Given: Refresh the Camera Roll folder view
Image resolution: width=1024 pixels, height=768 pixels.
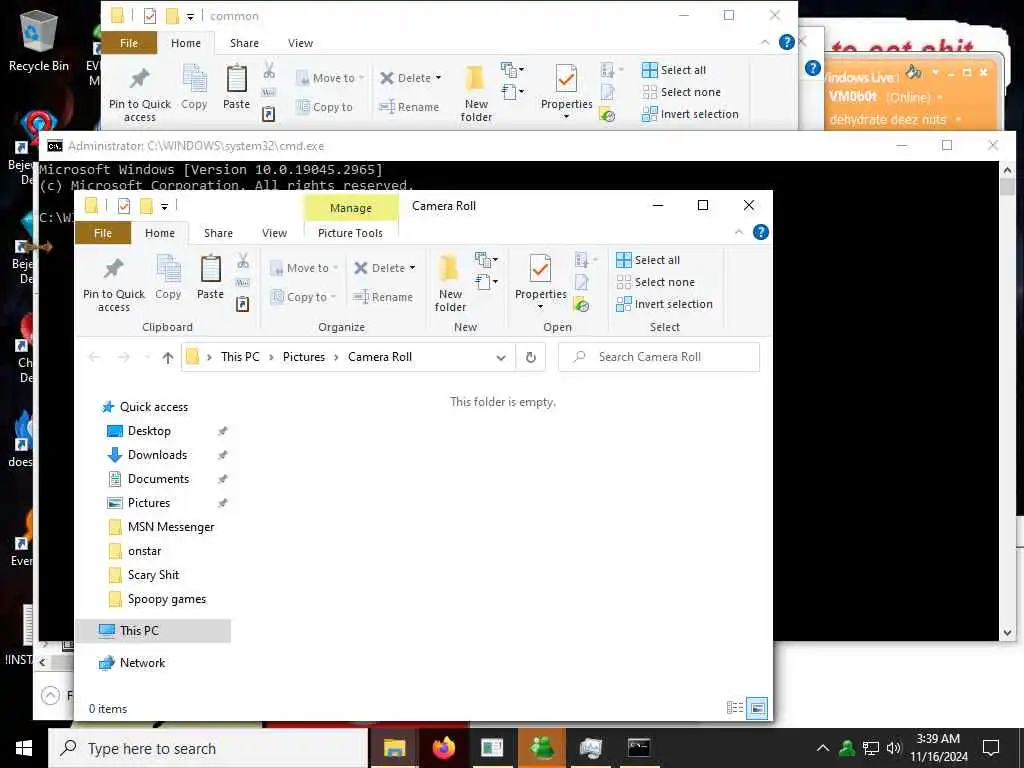Looking at the screenshot, I should [531, 357].
